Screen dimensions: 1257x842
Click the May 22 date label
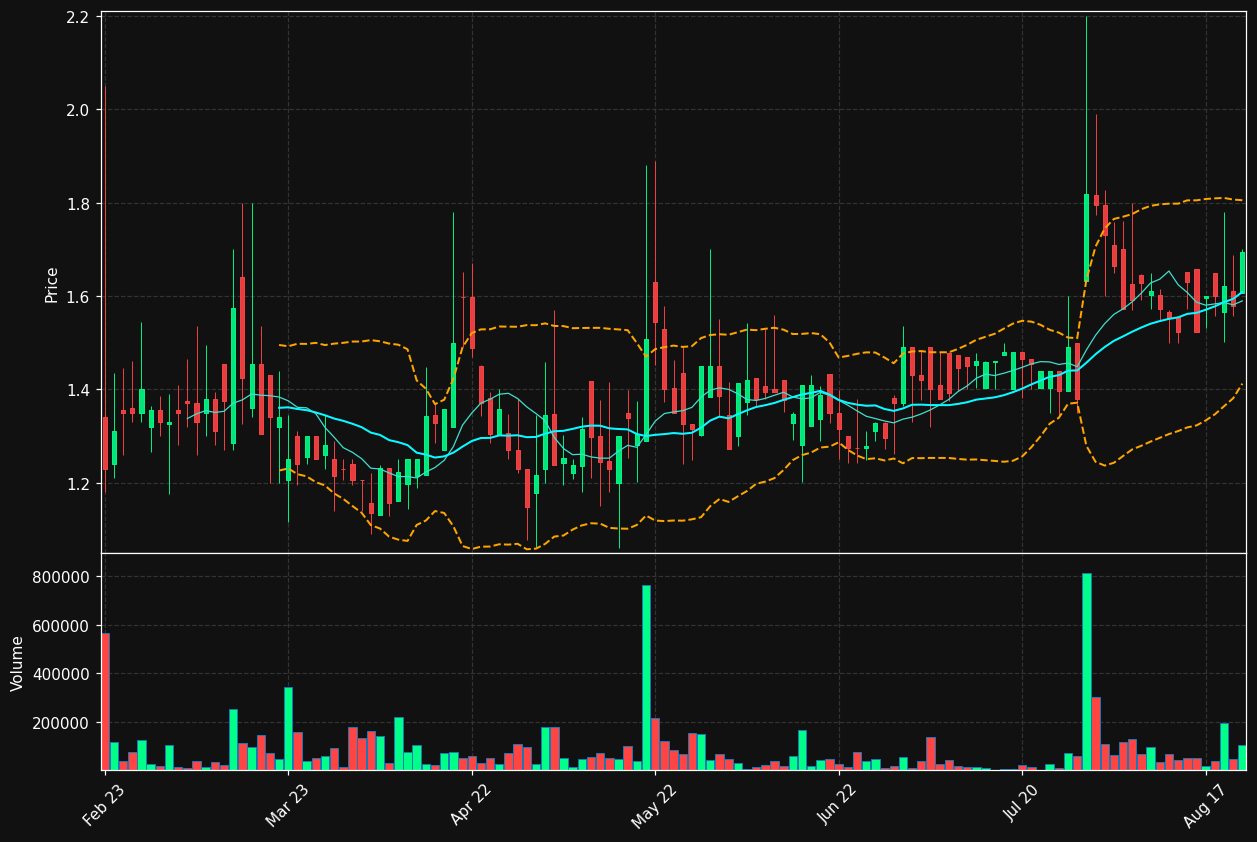[x=654, y=805]
